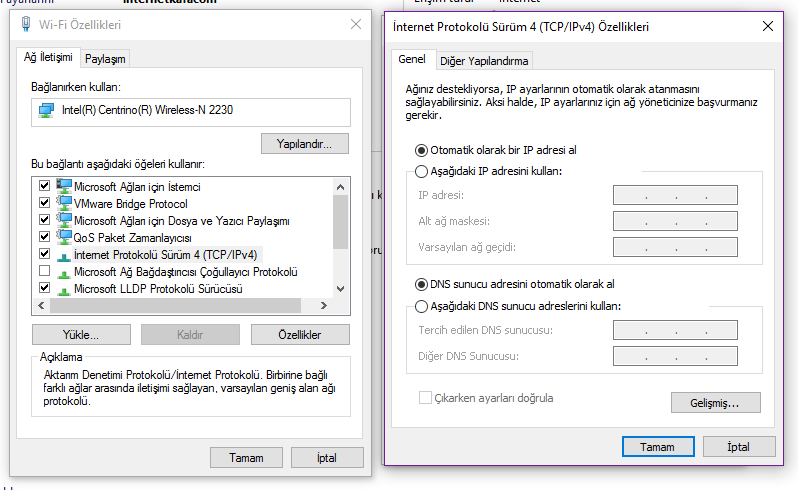The width and height of the screenshot is (798, 490).
Task: Check the 'Çıkarken ayarları doğrula' checkbox
Action: [425, 398]
